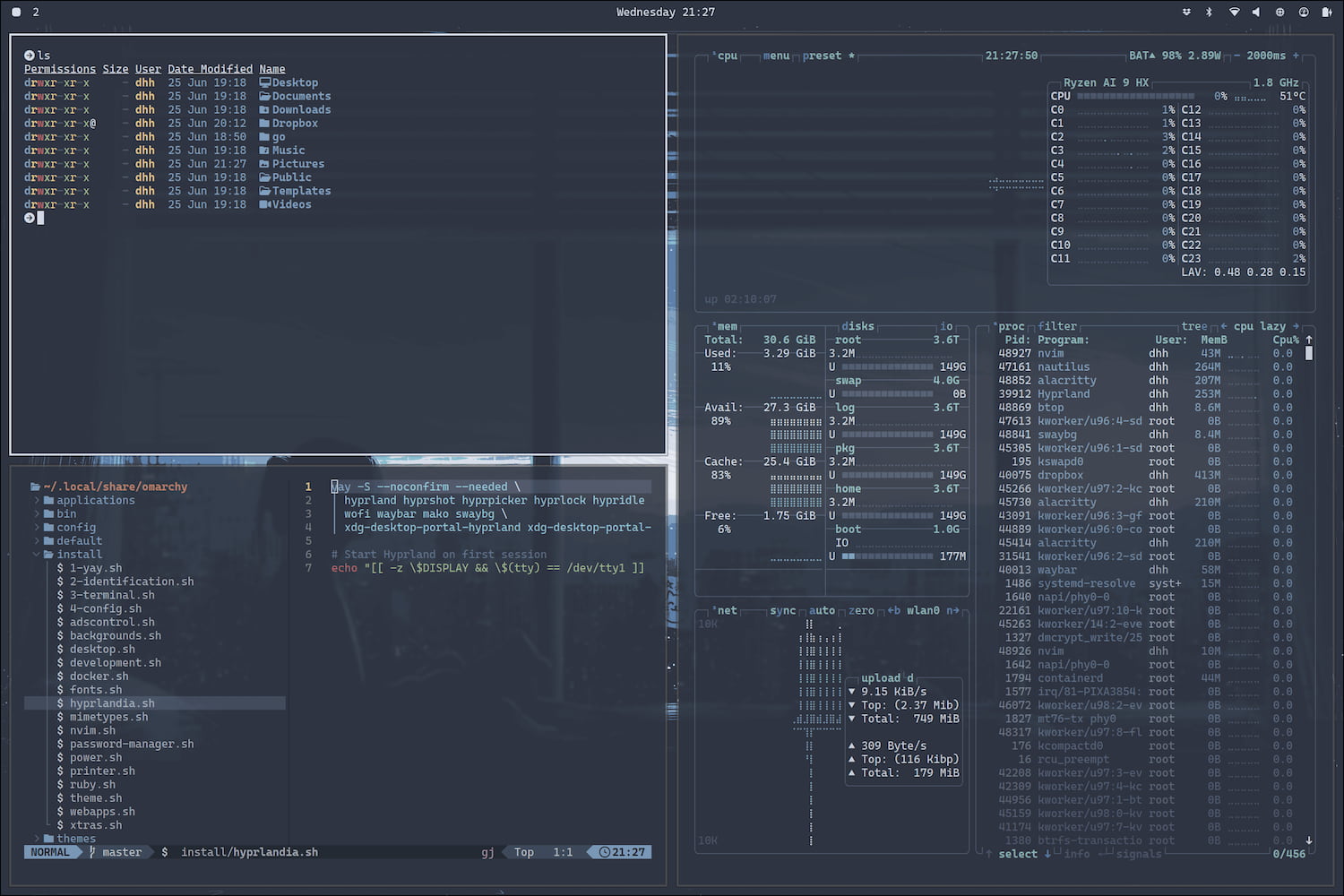This screenshot has width=1344, height=896.
Task: Toggle auto scaling in net panel
Action: 822,610
